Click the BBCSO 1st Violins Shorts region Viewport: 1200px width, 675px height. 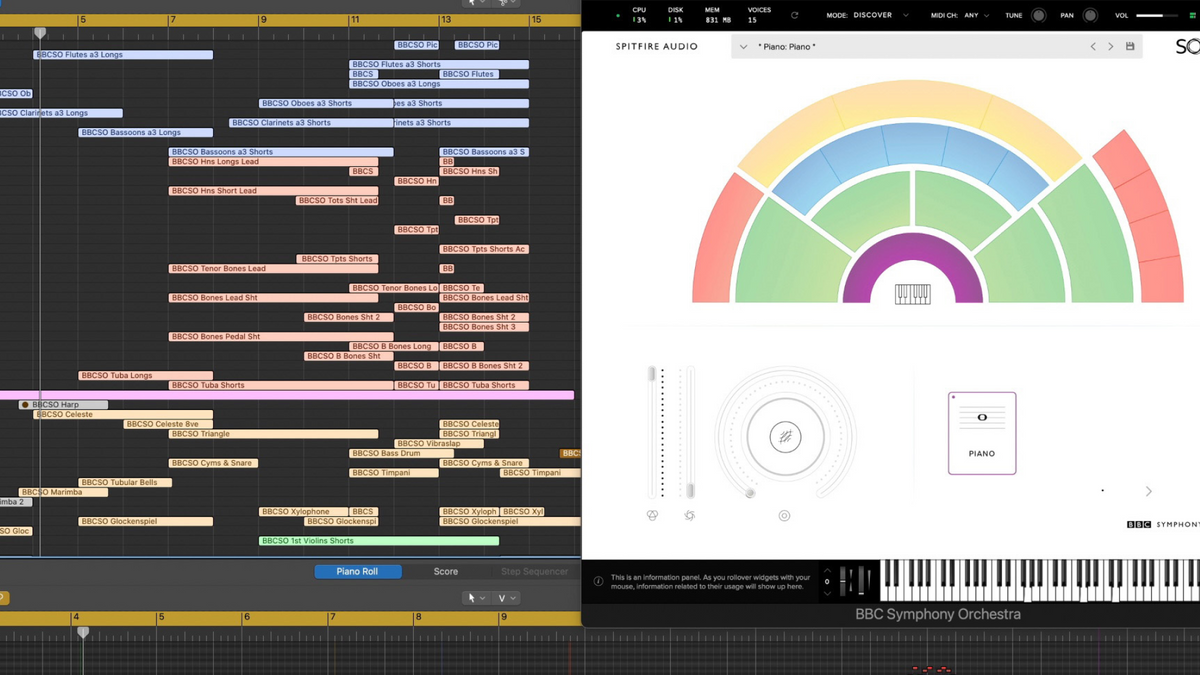pyautogui.click(x=378, y=541)
